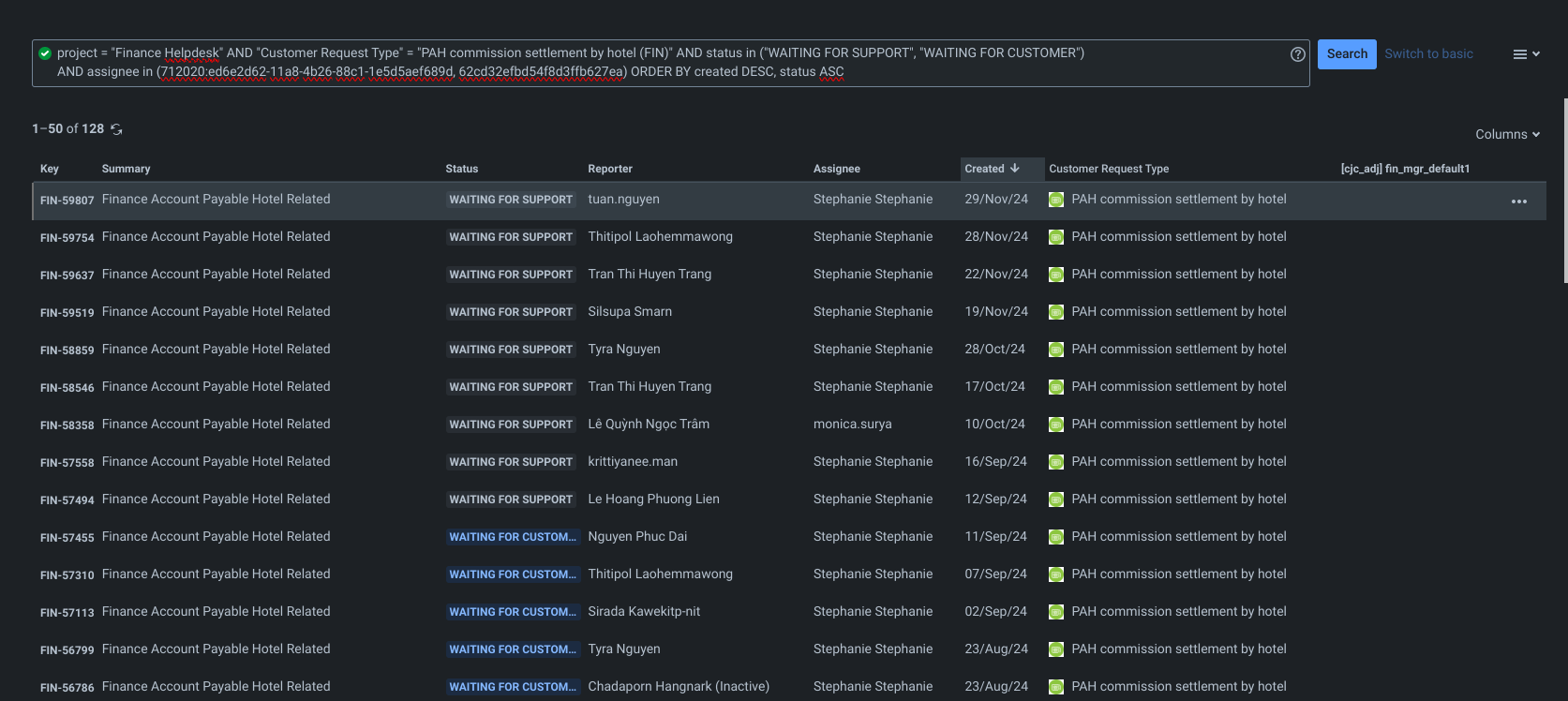Sort results by the Reporter column

610,169
